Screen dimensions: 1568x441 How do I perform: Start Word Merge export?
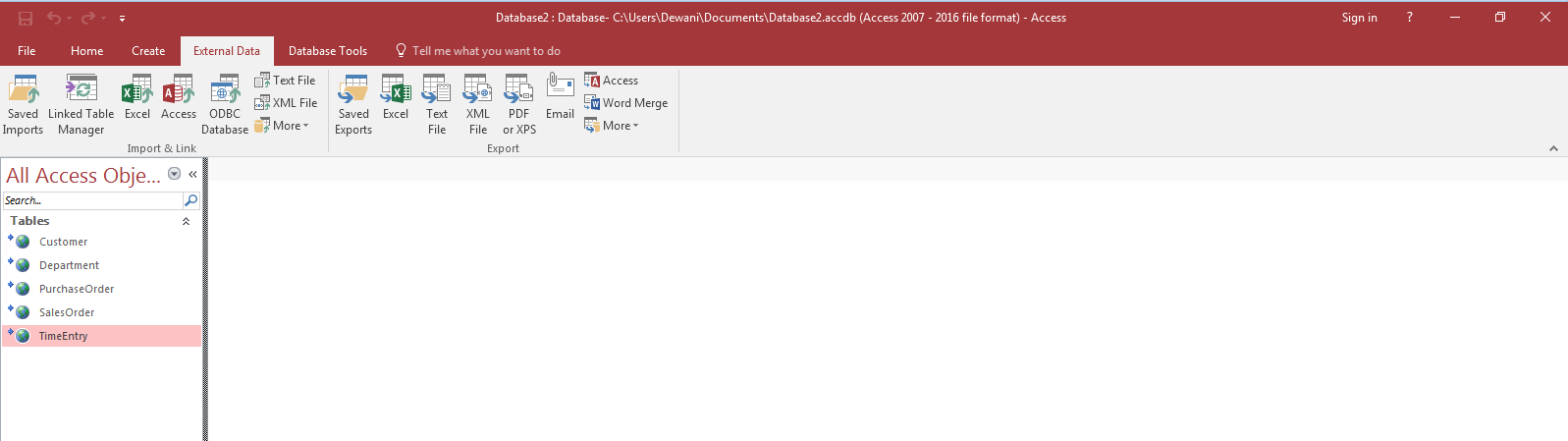click(x=625, y=103)
